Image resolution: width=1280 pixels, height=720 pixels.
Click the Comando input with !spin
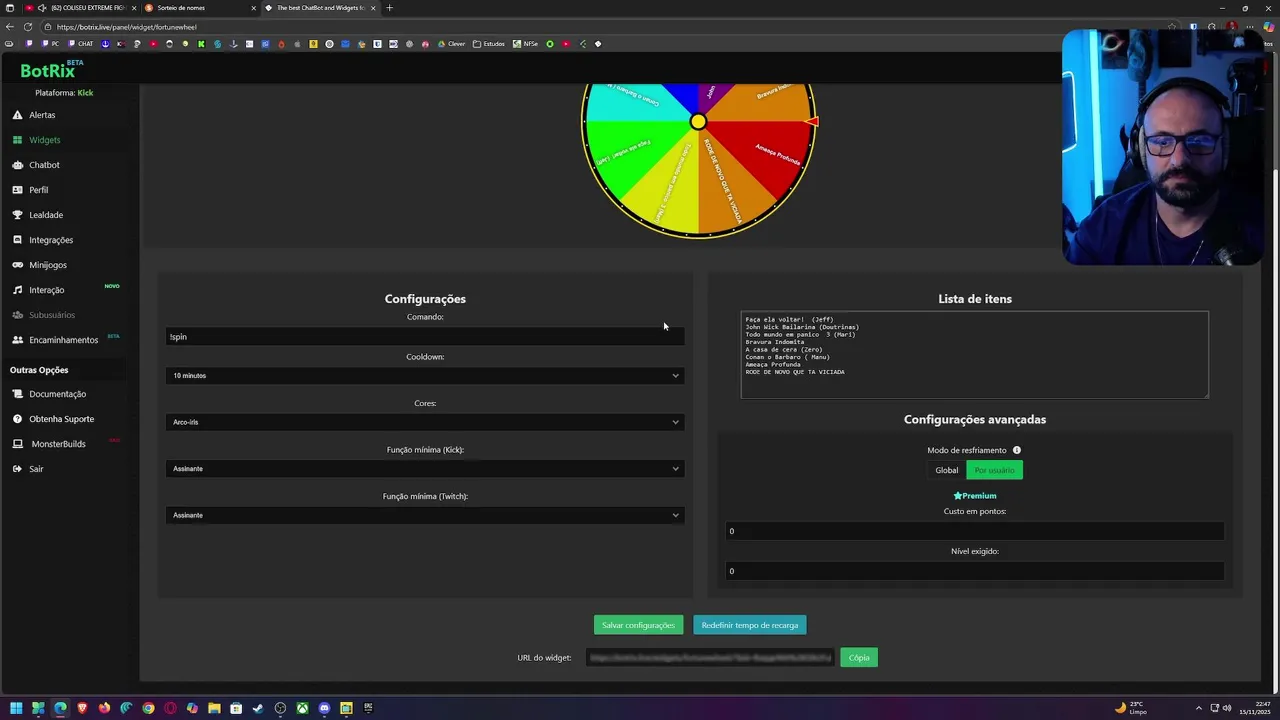pos(425,337)
